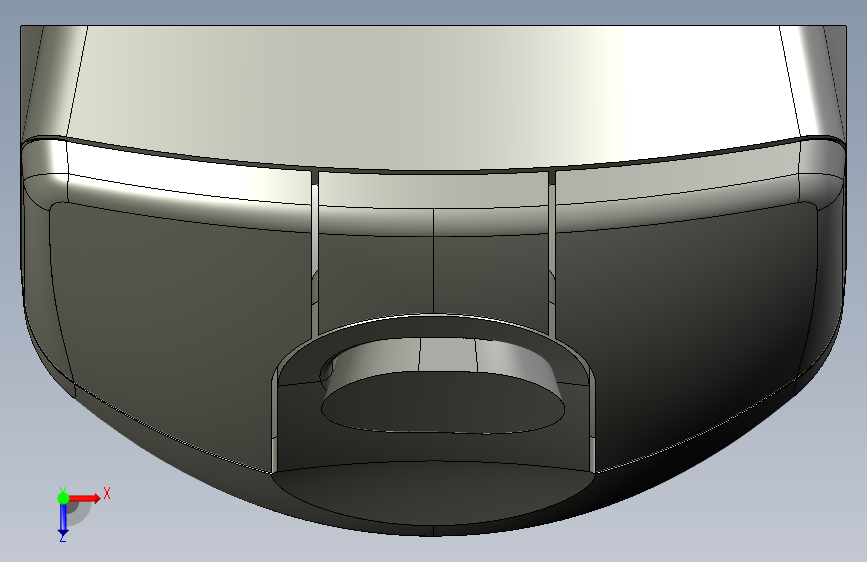Viewport: 867px width, 562px height.
Task: Click the blue Z axis arrow of the triad
Action: click(63, 519)
